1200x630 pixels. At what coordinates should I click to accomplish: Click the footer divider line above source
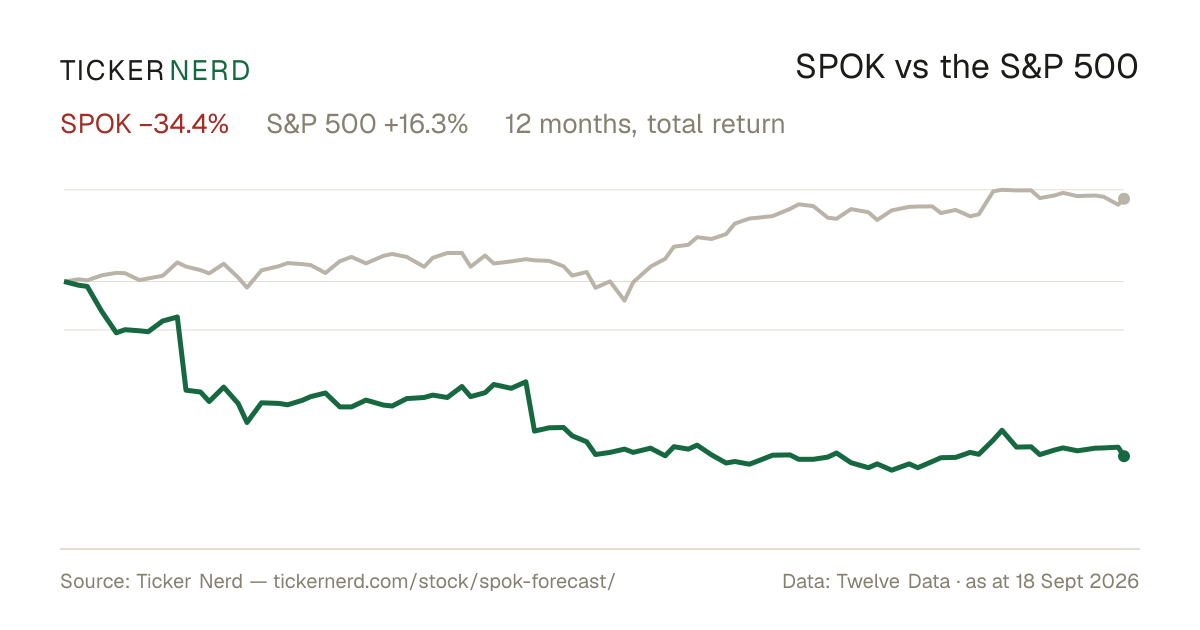point(600,549)
